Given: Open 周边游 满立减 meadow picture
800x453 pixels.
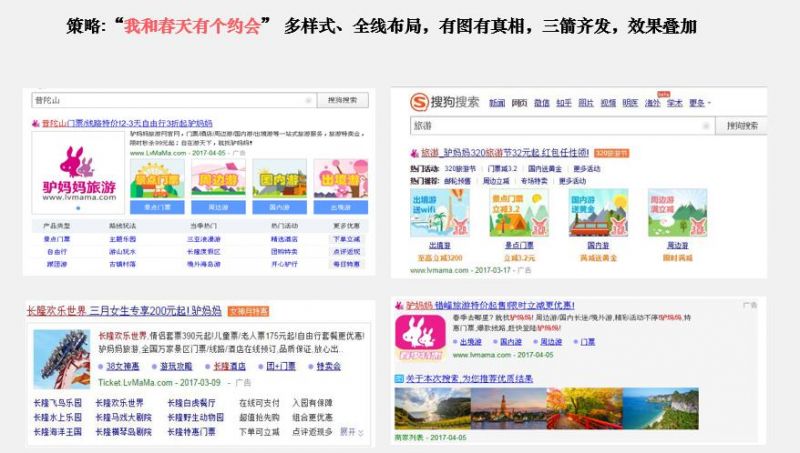Looking at the screenshot, I should pos(678,213).
